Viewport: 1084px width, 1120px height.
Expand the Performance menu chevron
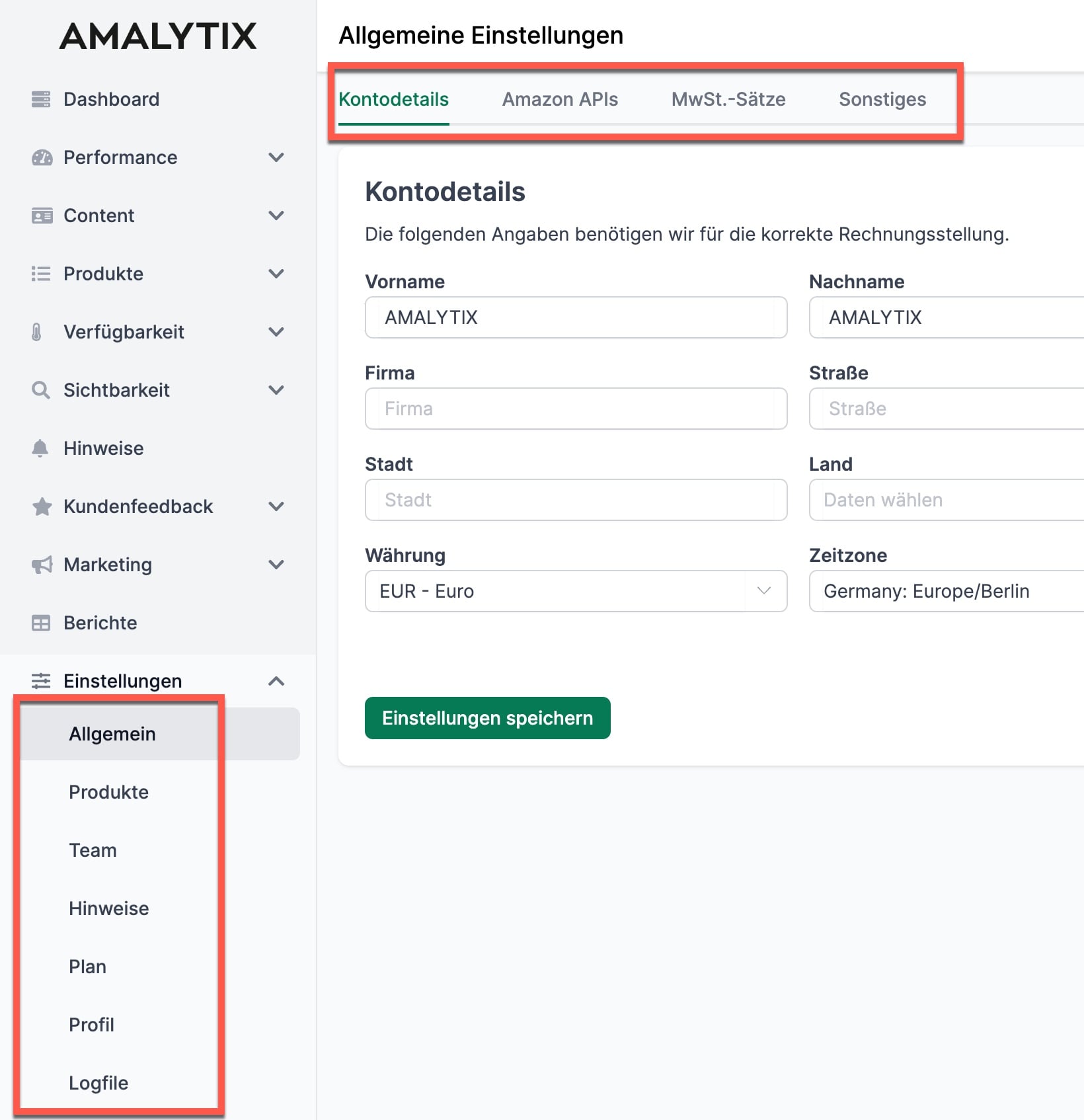tap(276, 157)
